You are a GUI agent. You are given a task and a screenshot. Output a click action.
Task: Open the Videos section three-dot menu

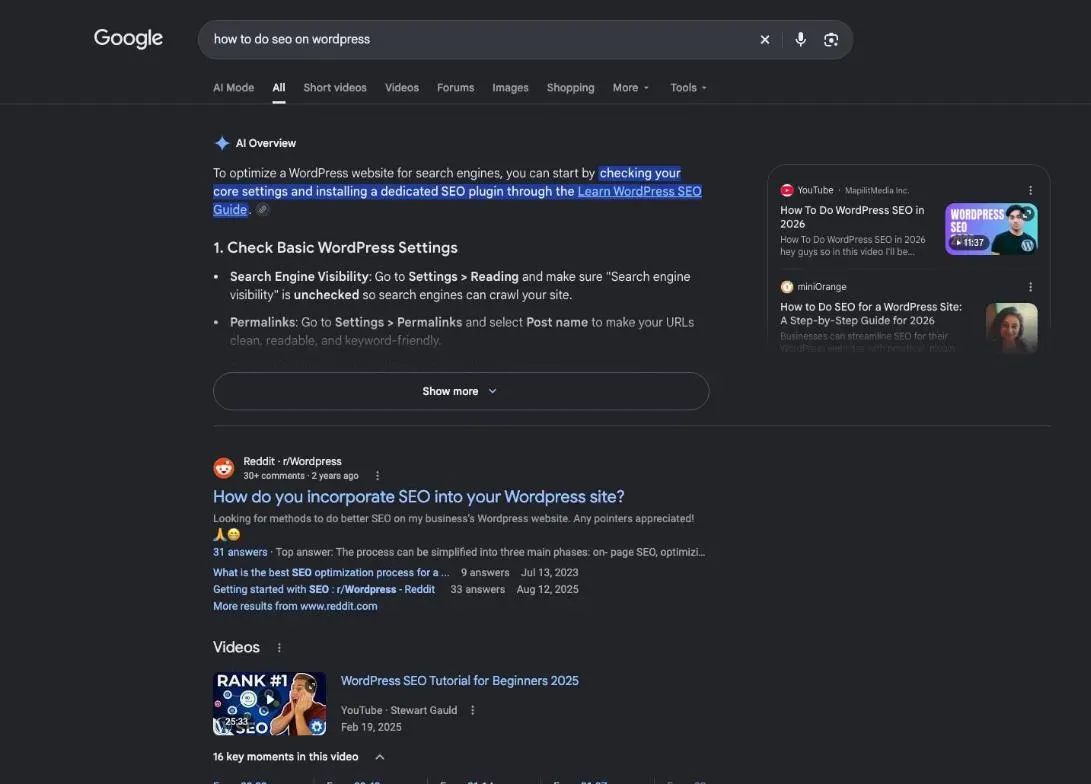tap(279, 648)
